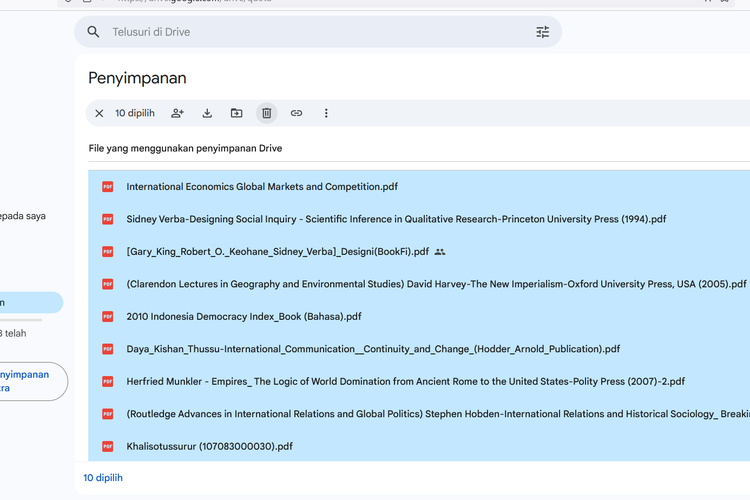The width and height of the screenshot is (750, 500).
Task: Move selected files to trash
Action: tap(267, 113)
